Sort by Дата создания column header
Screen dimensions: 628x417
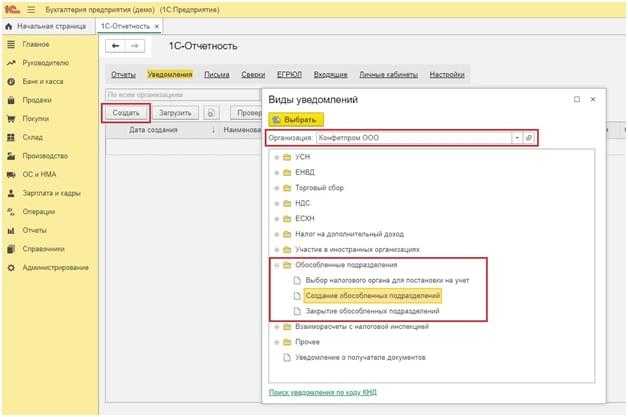tap(153, 130)
